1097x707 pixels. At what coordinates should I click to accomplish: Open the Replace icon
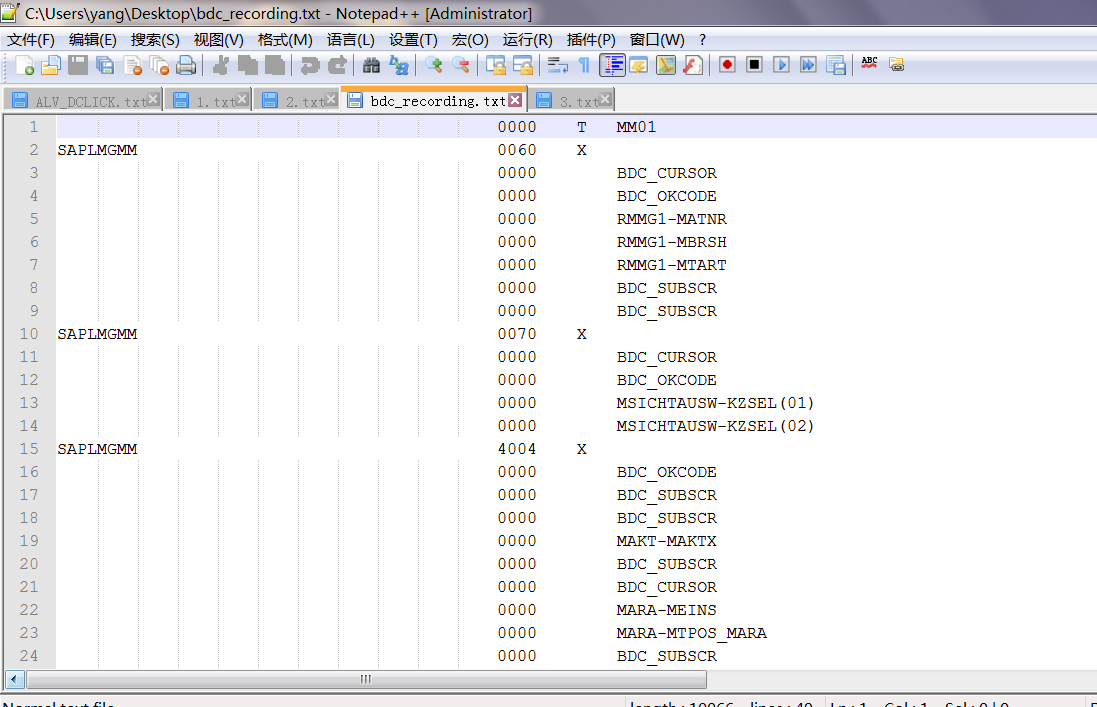[x=399, y=65]
